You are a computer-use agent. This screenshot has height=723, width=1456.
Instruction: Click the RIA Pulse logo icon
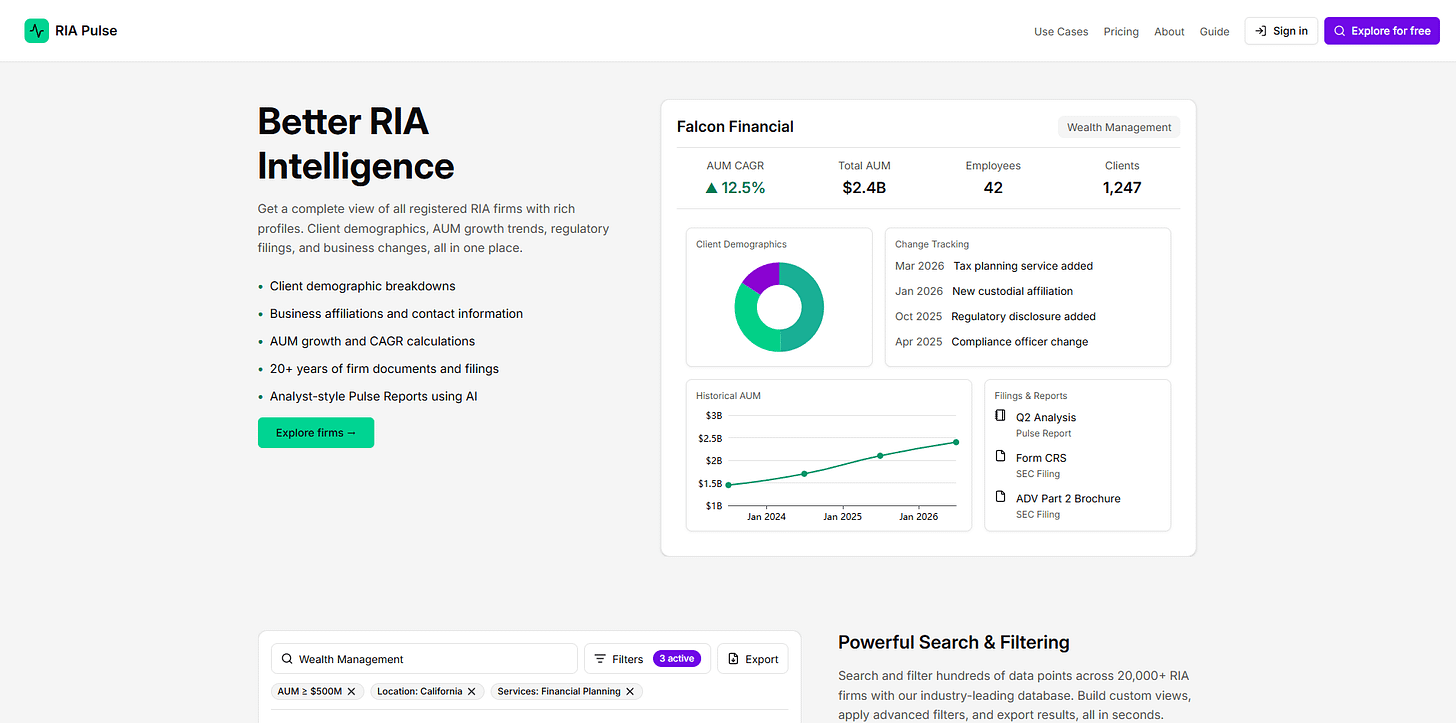click(x=36, y=31)
